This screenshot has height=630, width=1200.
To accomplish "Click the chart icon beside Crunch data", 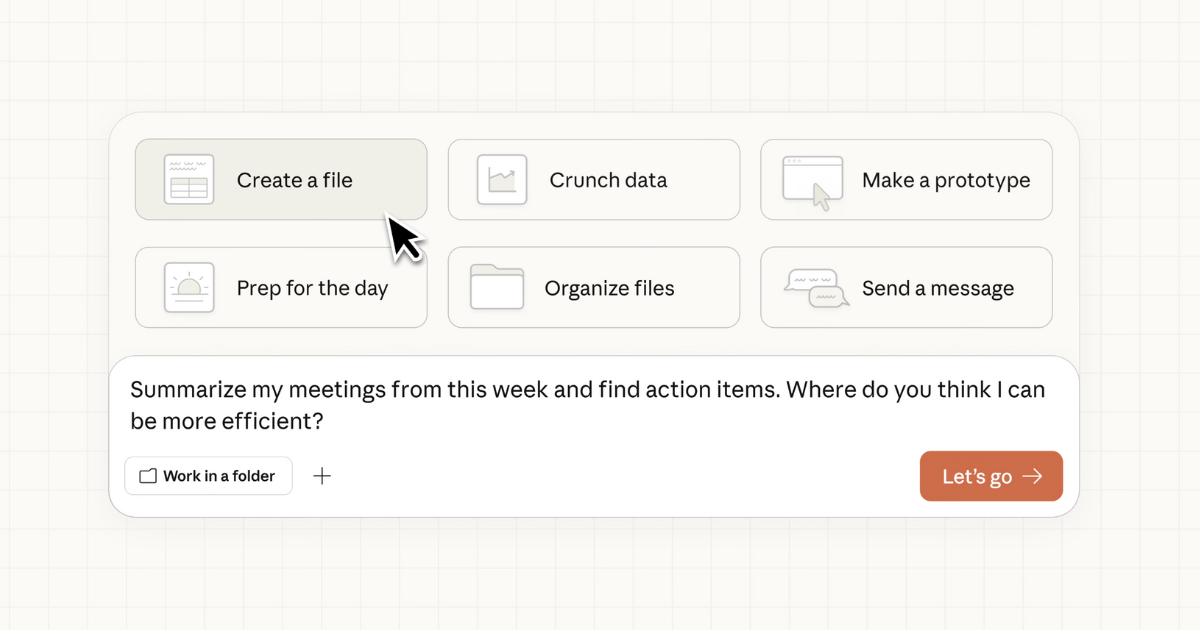I will pos(499,179).
